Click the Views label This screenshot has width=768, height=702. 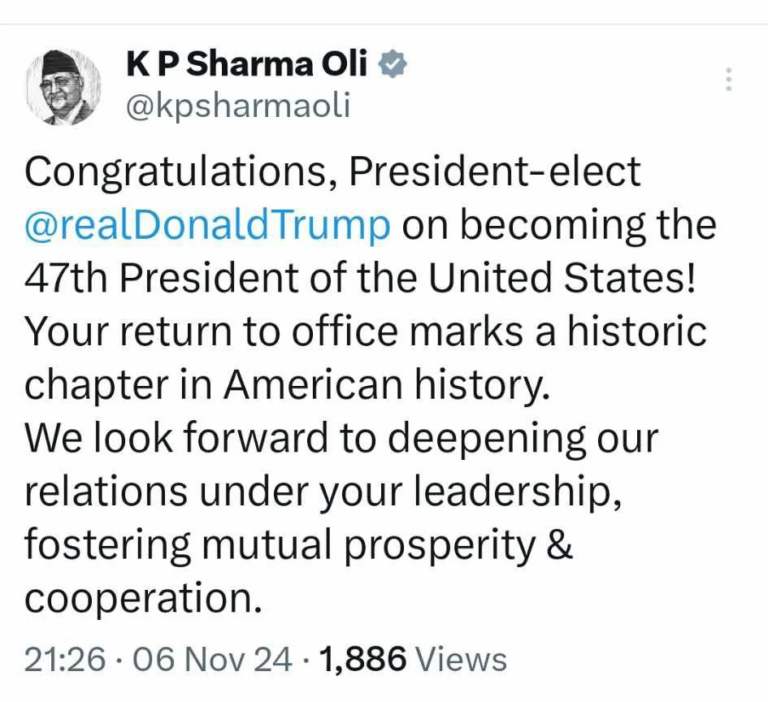461,659
